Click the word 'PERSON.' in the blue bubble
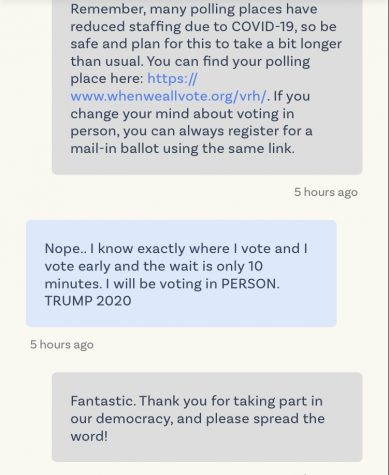 click(250, 284)
